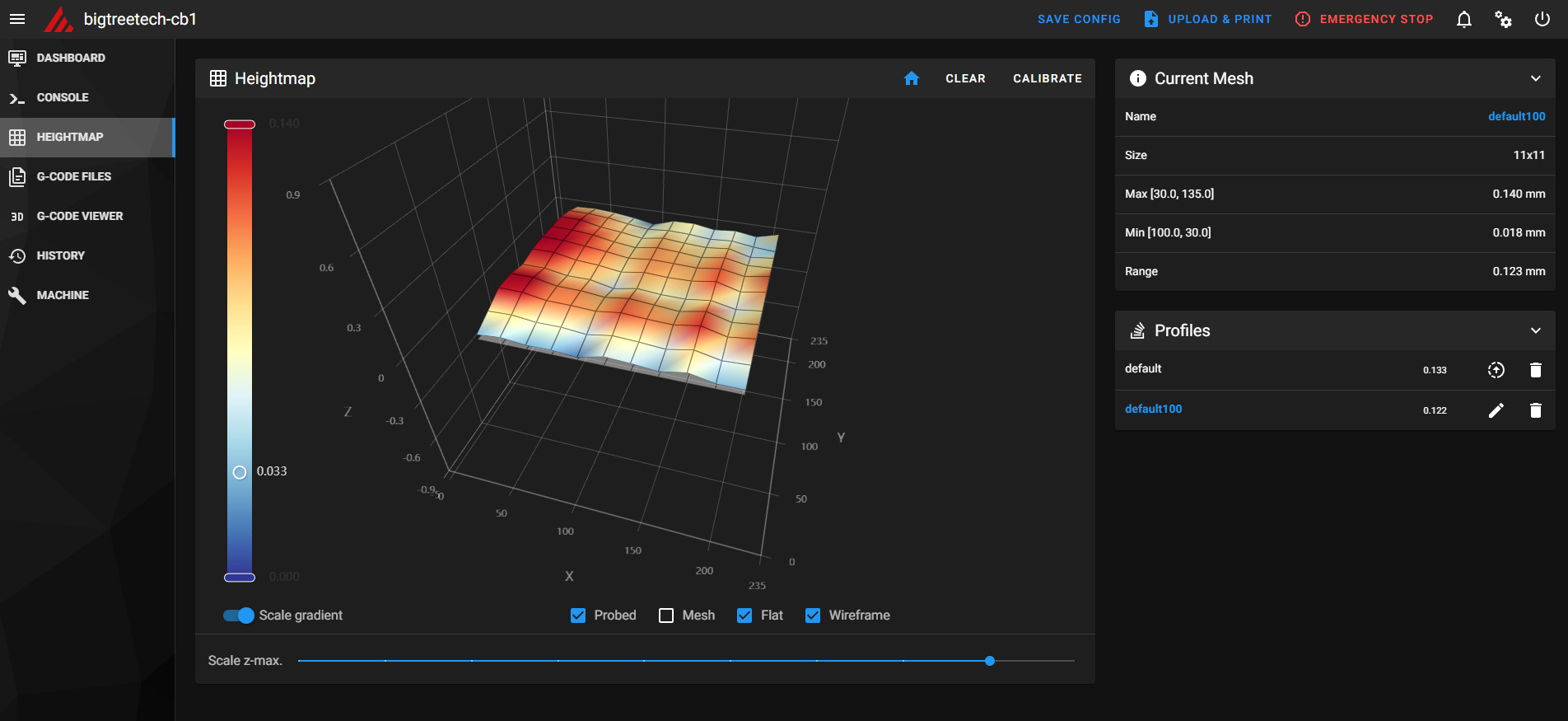The width and height of the screenshot is (1568, 721).
Task: Uncheck the Wireframe checkbox
Action: [813, 616]
